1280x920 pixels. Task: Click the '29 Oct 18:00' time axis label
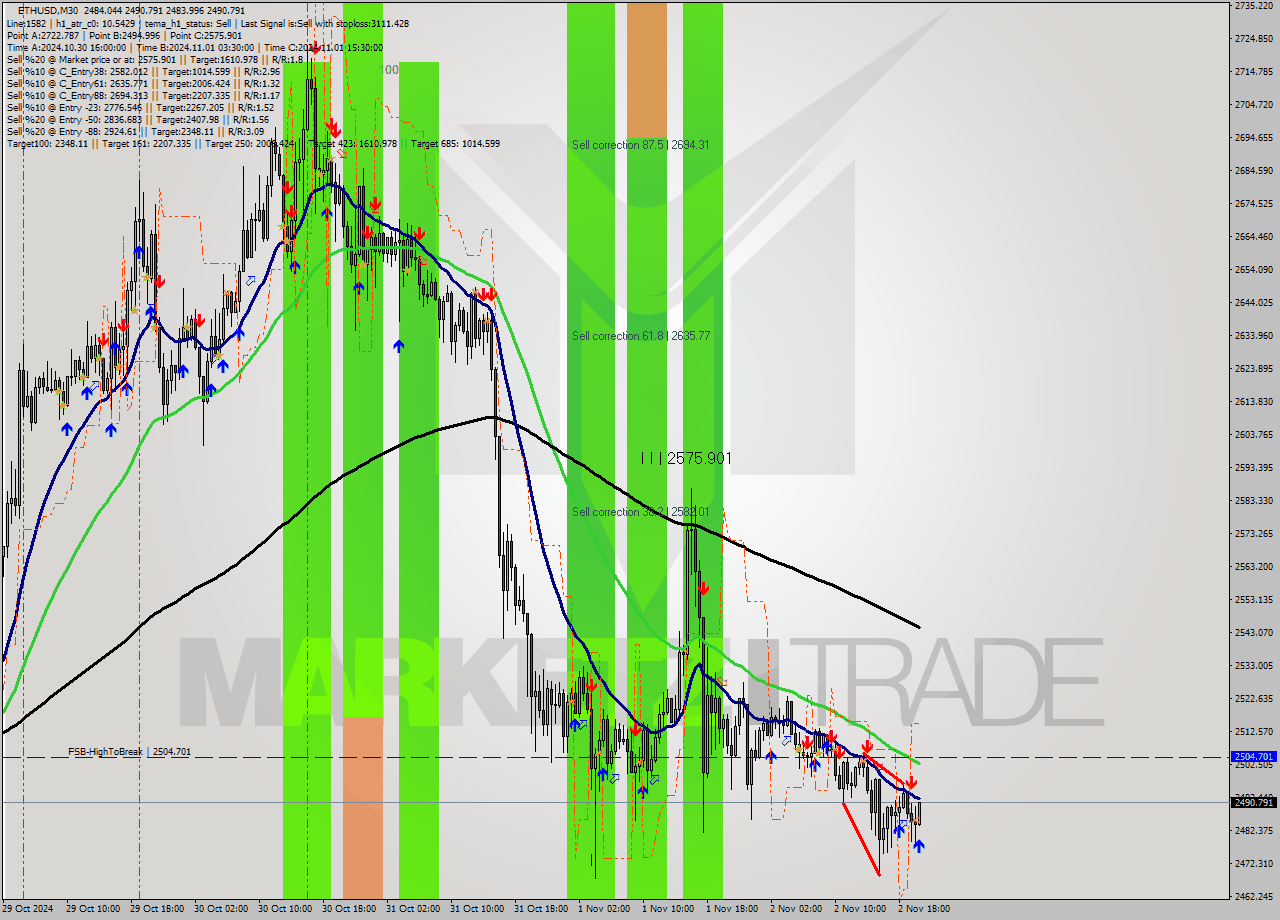click(155, 909)
